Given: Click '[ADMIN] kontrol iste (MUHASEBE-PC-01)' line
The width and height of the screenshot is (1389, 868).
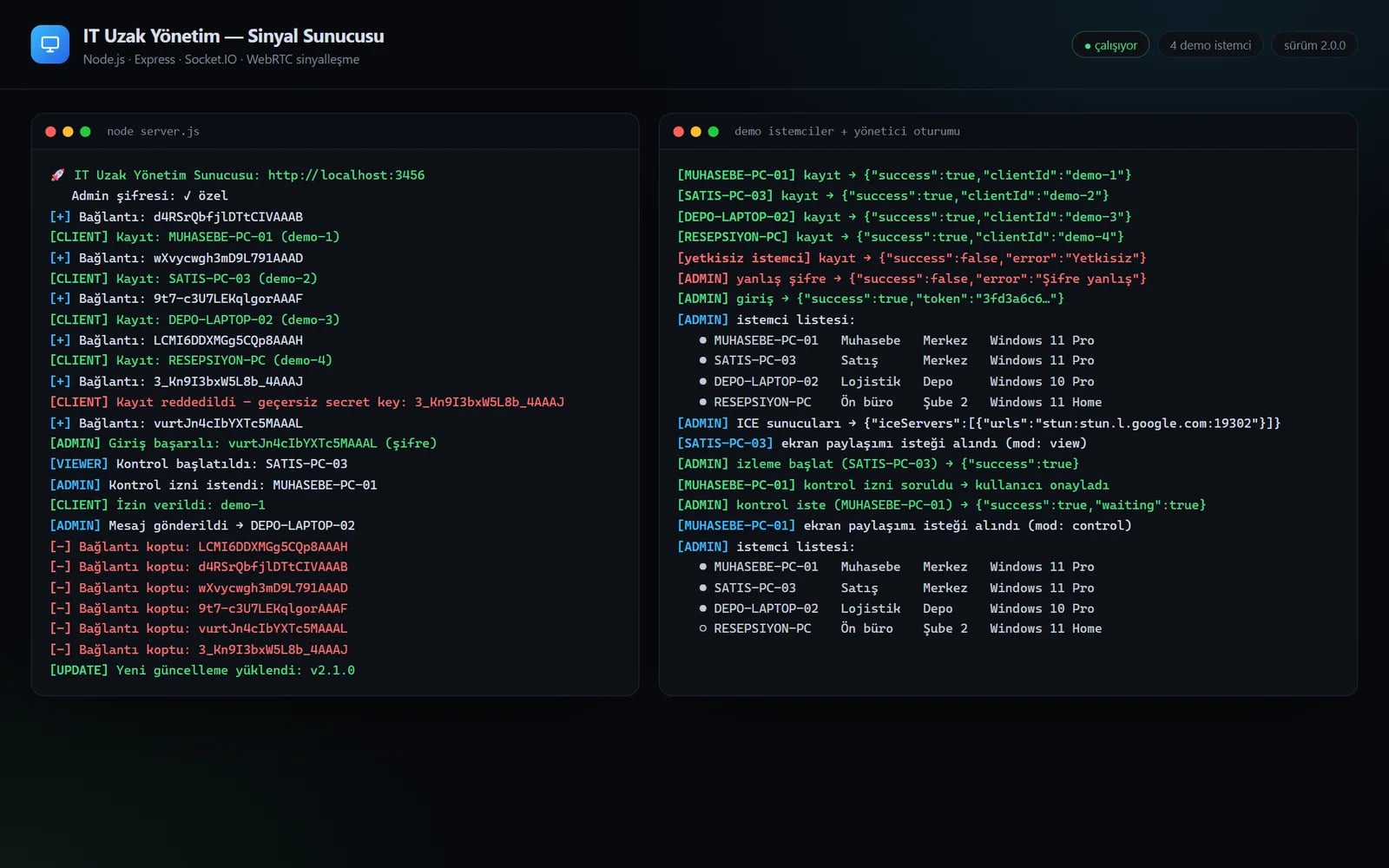Looking at the screenshot, I should pyautogui.click(x=941, y=505).
